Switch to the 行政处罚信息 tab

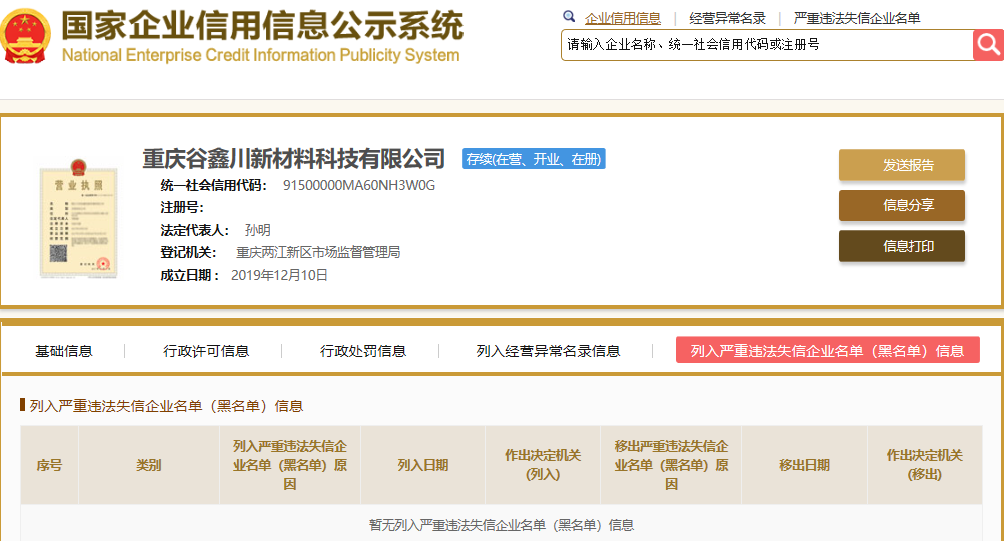(363, 351)
